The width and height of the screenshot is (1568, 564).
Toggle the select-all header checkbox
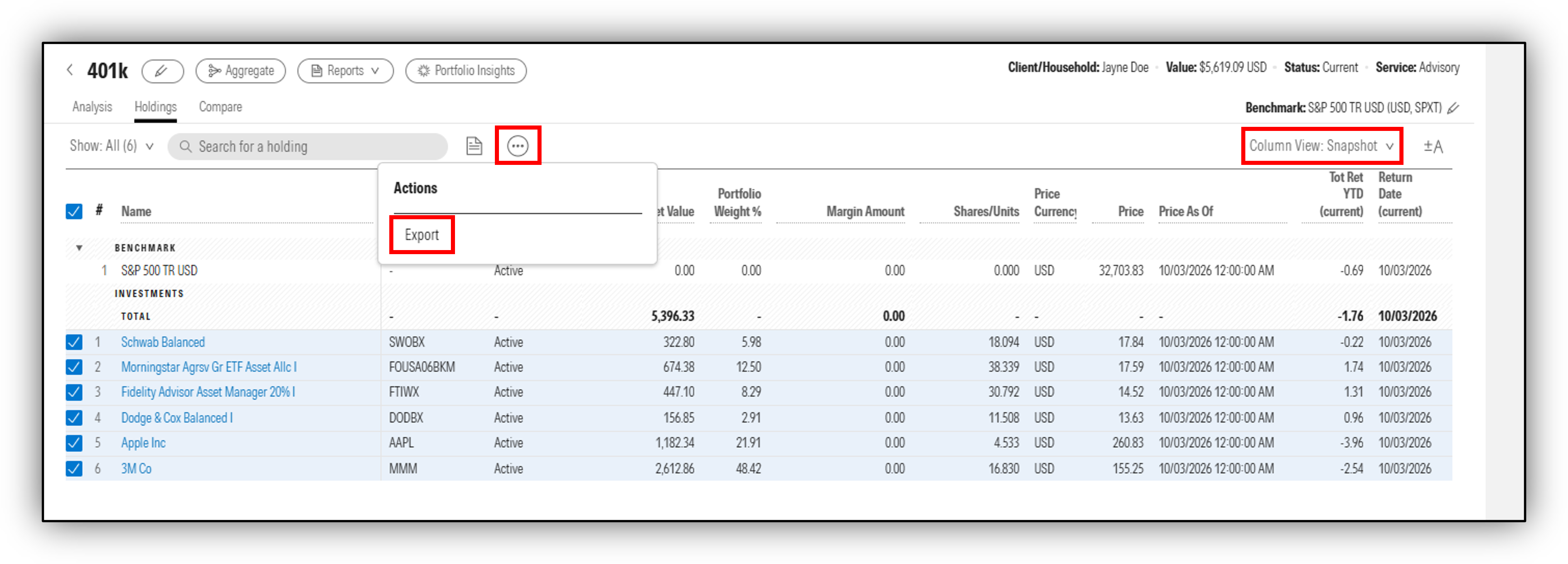pos(74,211)
